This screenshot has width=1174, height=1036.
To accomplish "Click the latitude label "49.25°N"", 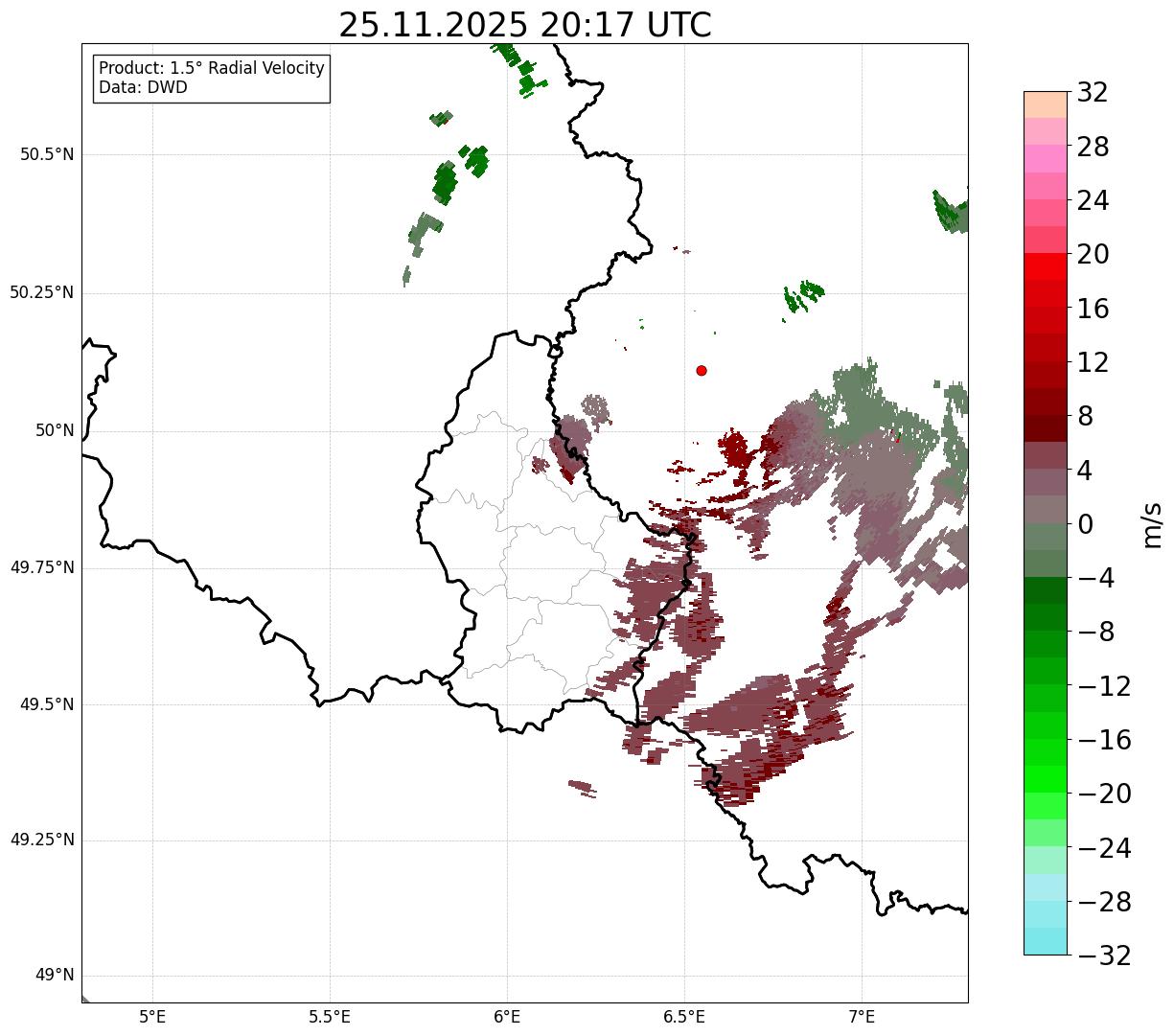I will 42,840.
